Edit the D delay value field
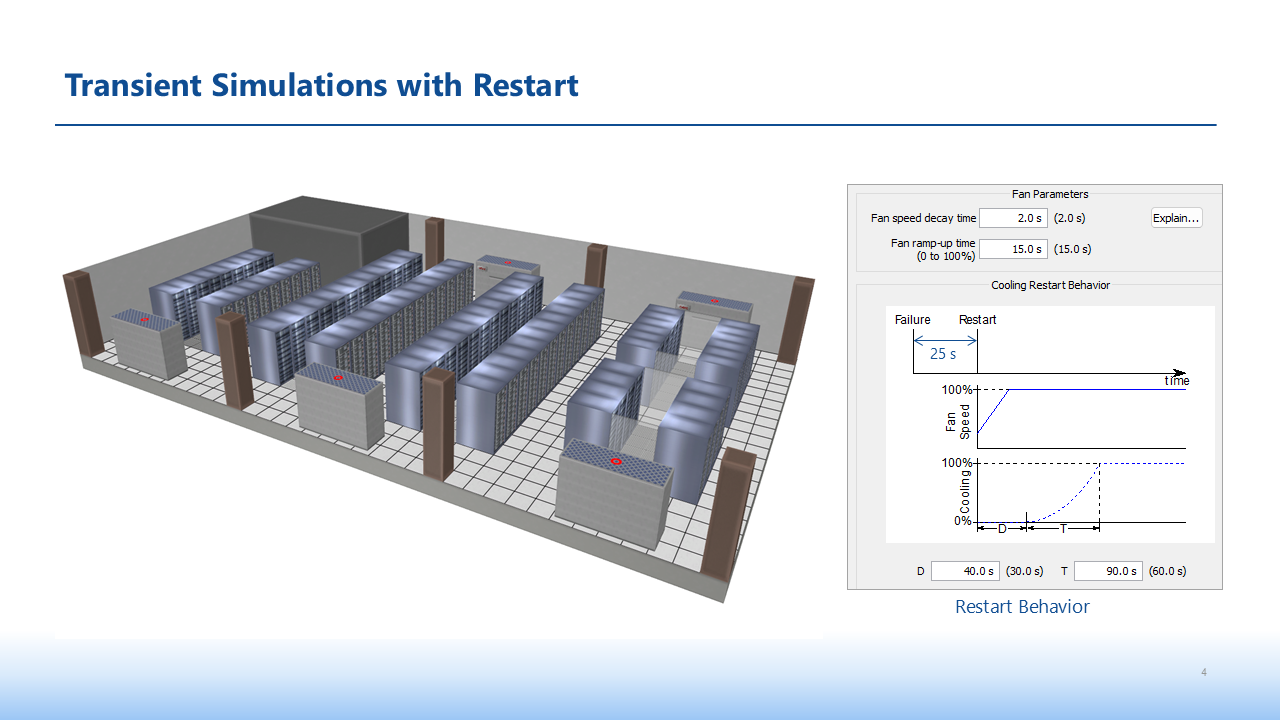Viewport: 1280px width, 720px height. pyautogui.click(x=965, y=571)
